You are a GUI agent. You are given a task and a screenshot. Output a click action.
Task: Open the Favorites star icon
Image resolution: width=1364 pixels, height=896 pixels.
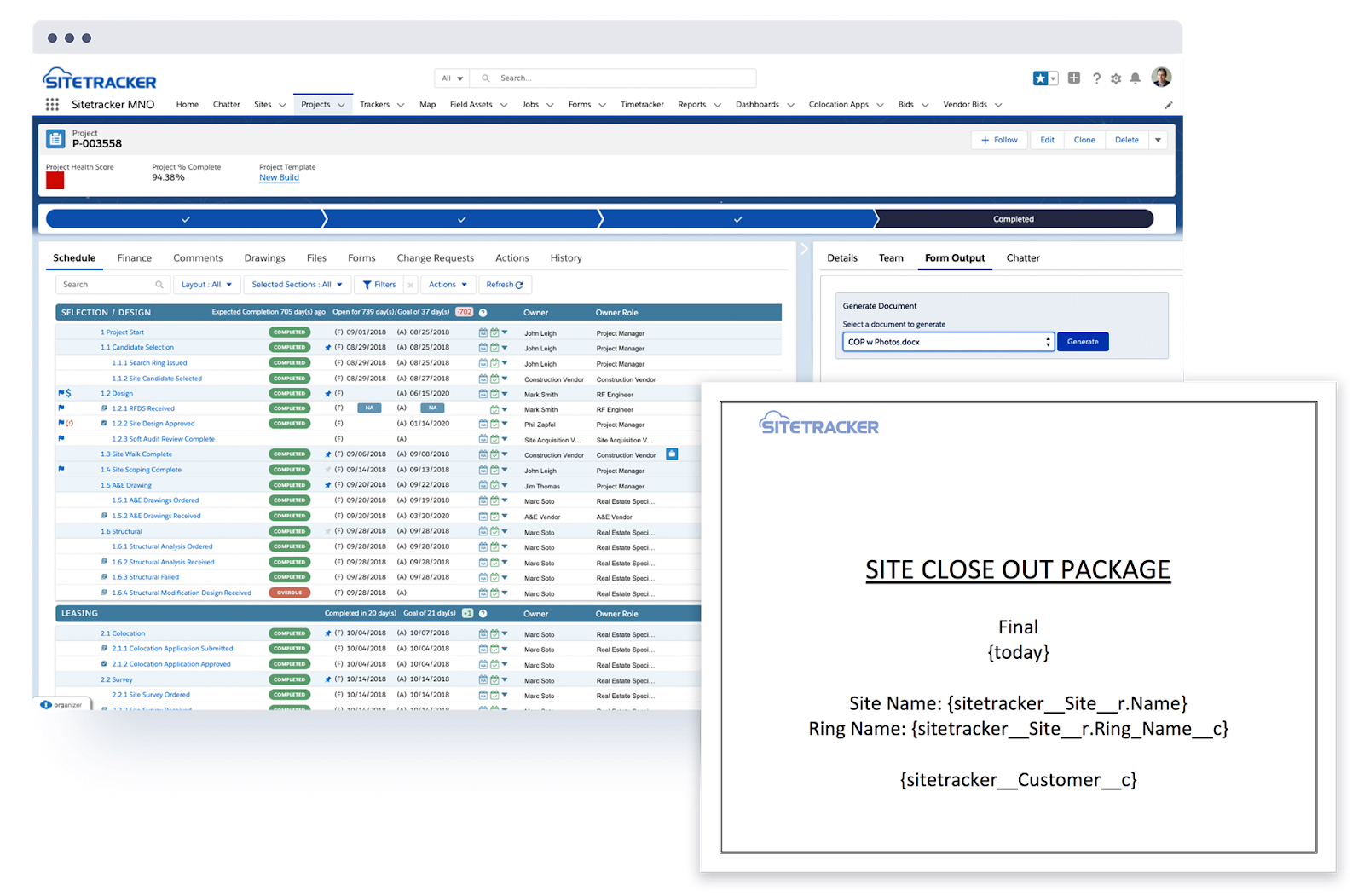pyautogui.click(x=1040, y=78)
